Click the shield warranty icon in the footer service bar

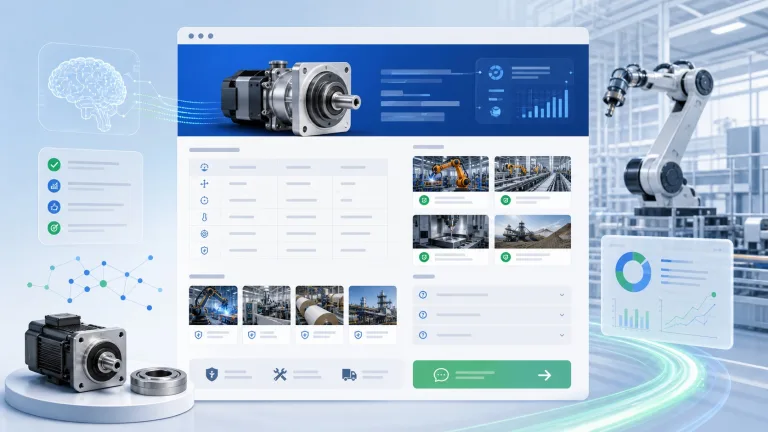click(212, 375)
